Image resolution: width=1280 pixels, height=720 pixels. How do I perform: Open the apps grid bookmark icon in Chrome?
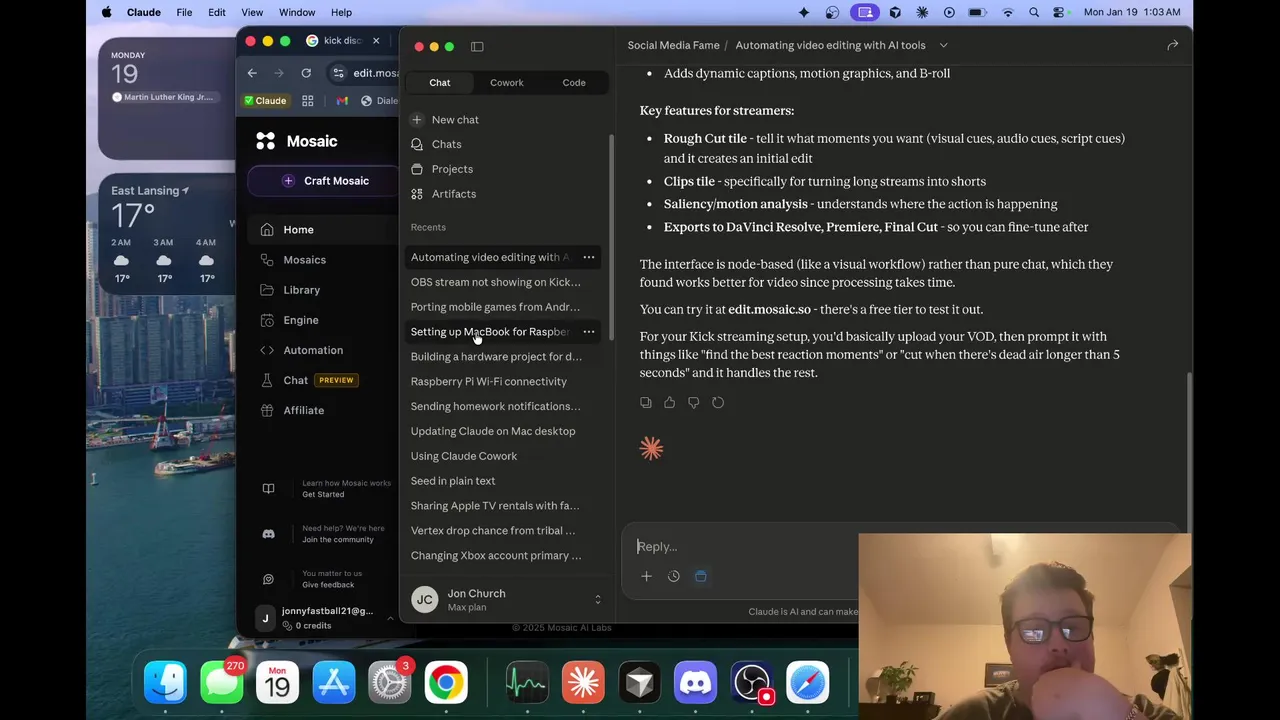point(308,101)
